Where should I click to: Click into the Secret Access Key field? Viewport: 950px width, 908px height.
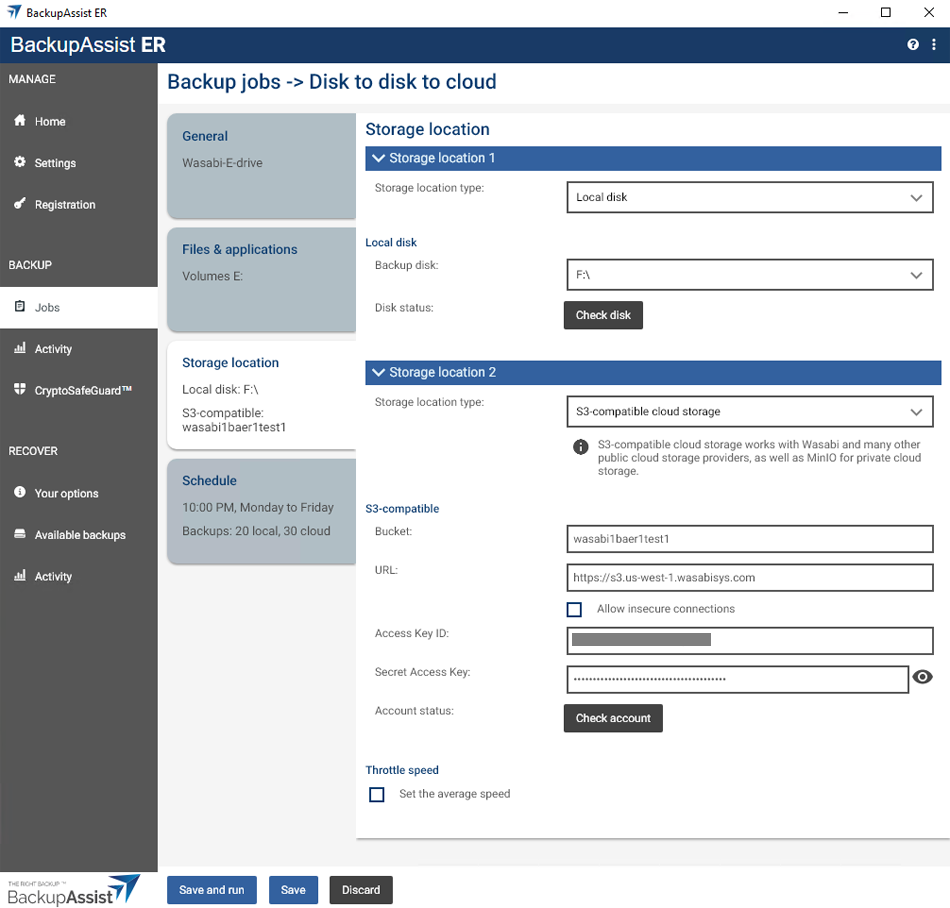(x=737, y=680)
